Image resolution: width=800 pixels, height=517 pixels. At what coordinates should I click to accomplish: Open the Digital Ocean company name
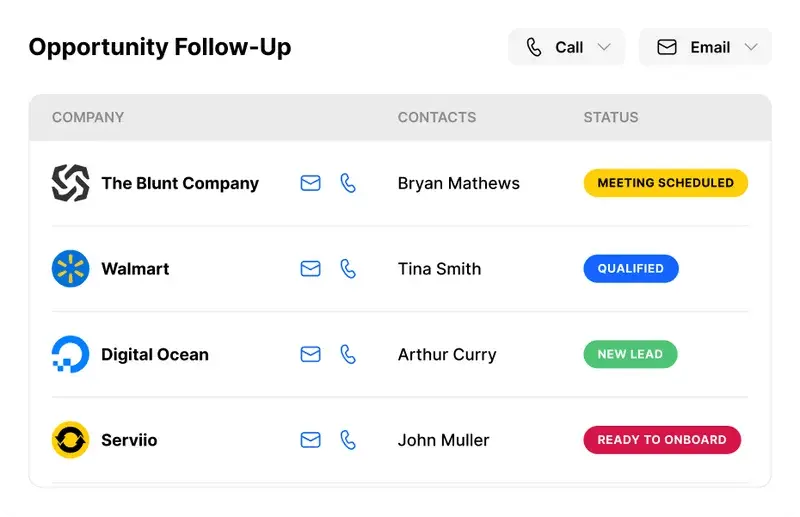155,354
